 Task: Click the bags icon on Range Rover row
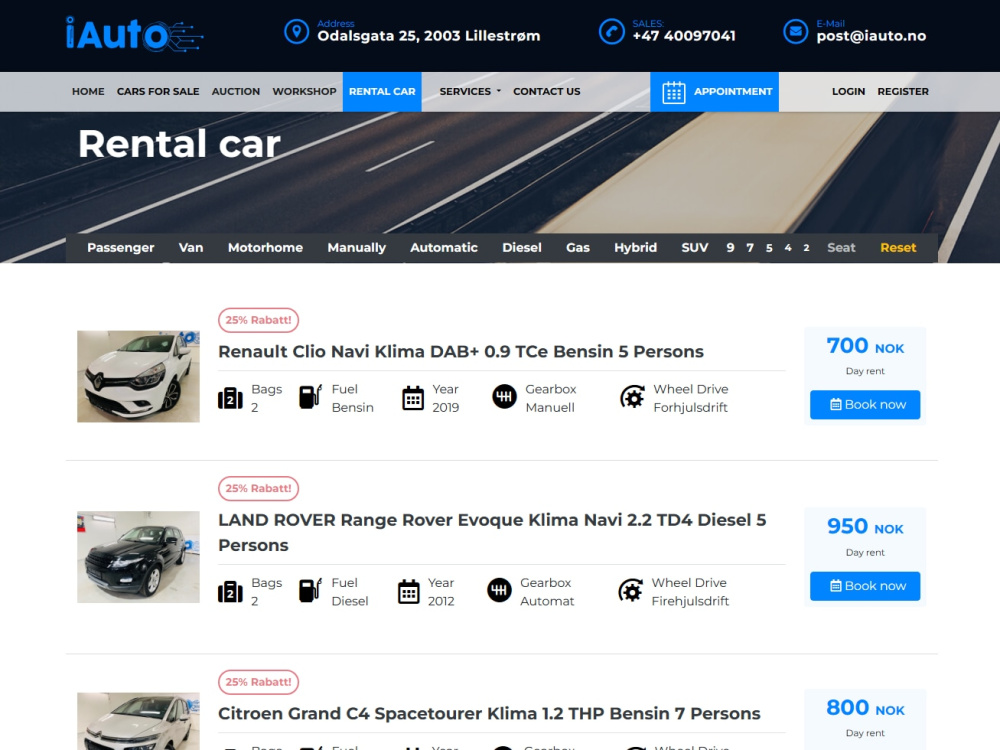click(x=230, y=592)
